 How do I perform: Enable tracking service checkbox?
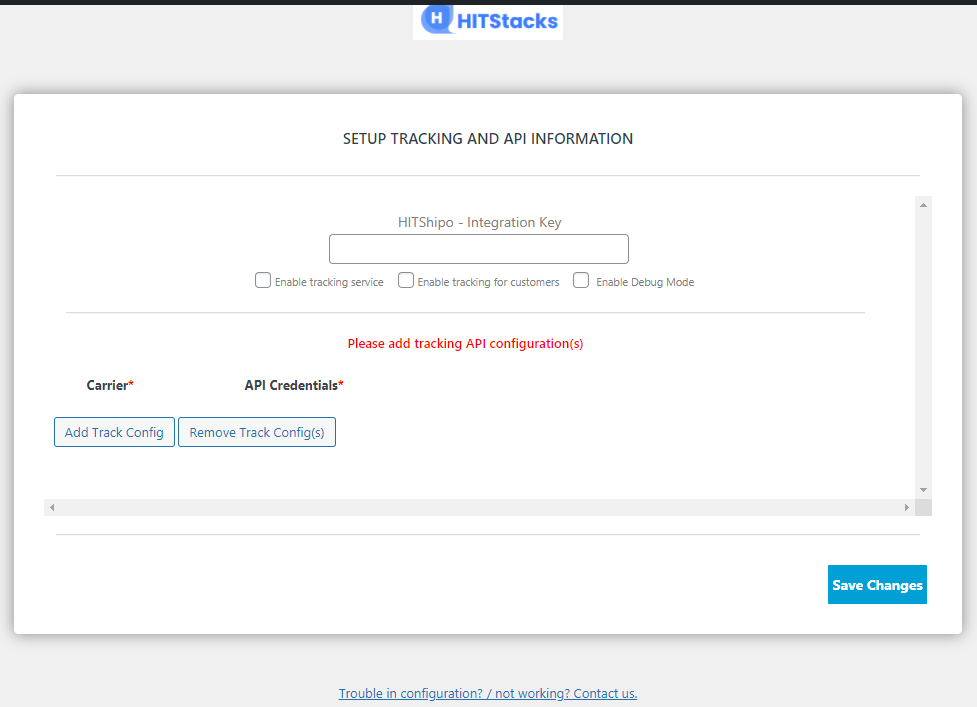pyautogui.click(x=263, y=280)
